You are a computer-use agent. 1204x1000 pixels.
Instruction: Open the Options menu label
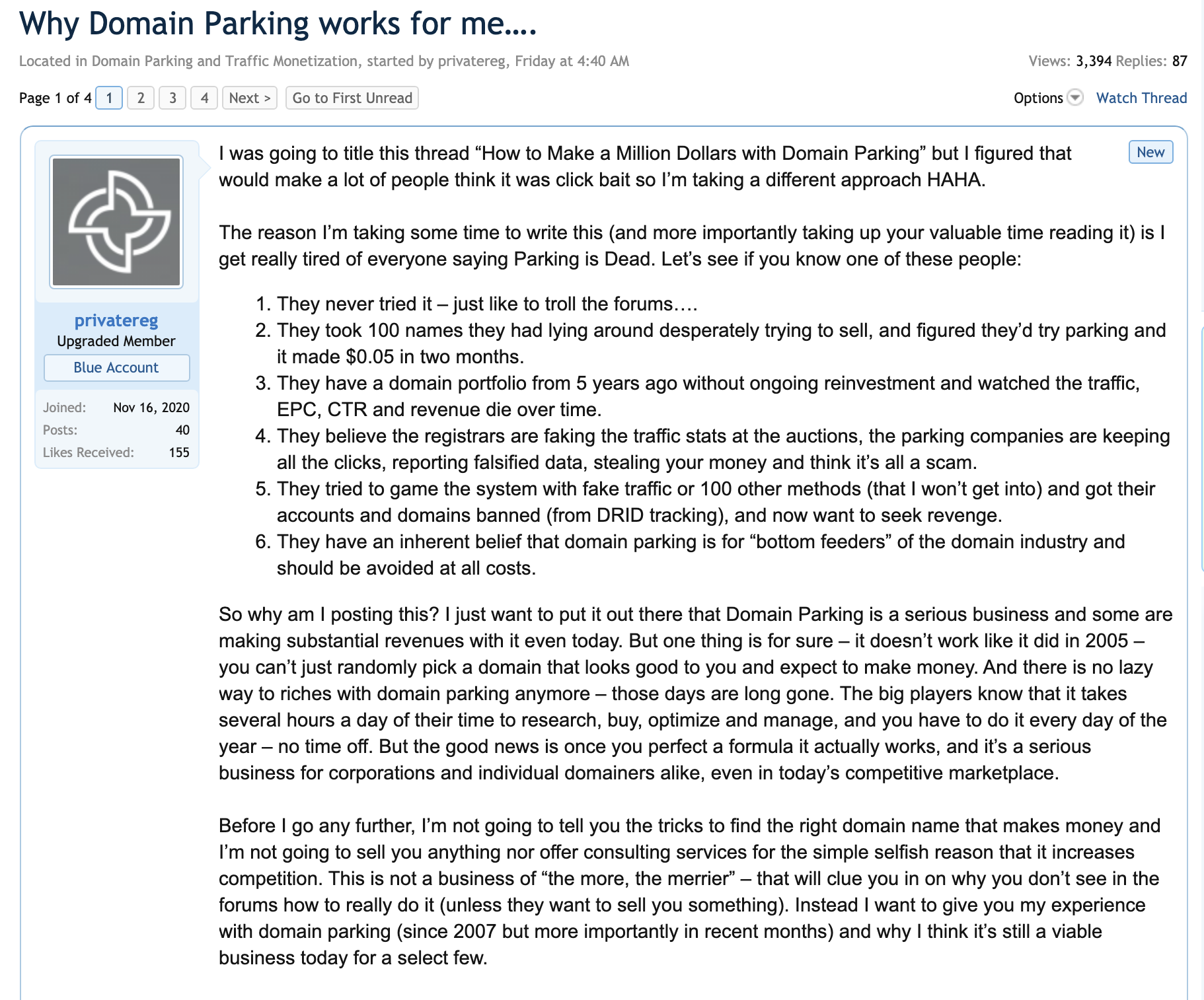(1038, 98)
